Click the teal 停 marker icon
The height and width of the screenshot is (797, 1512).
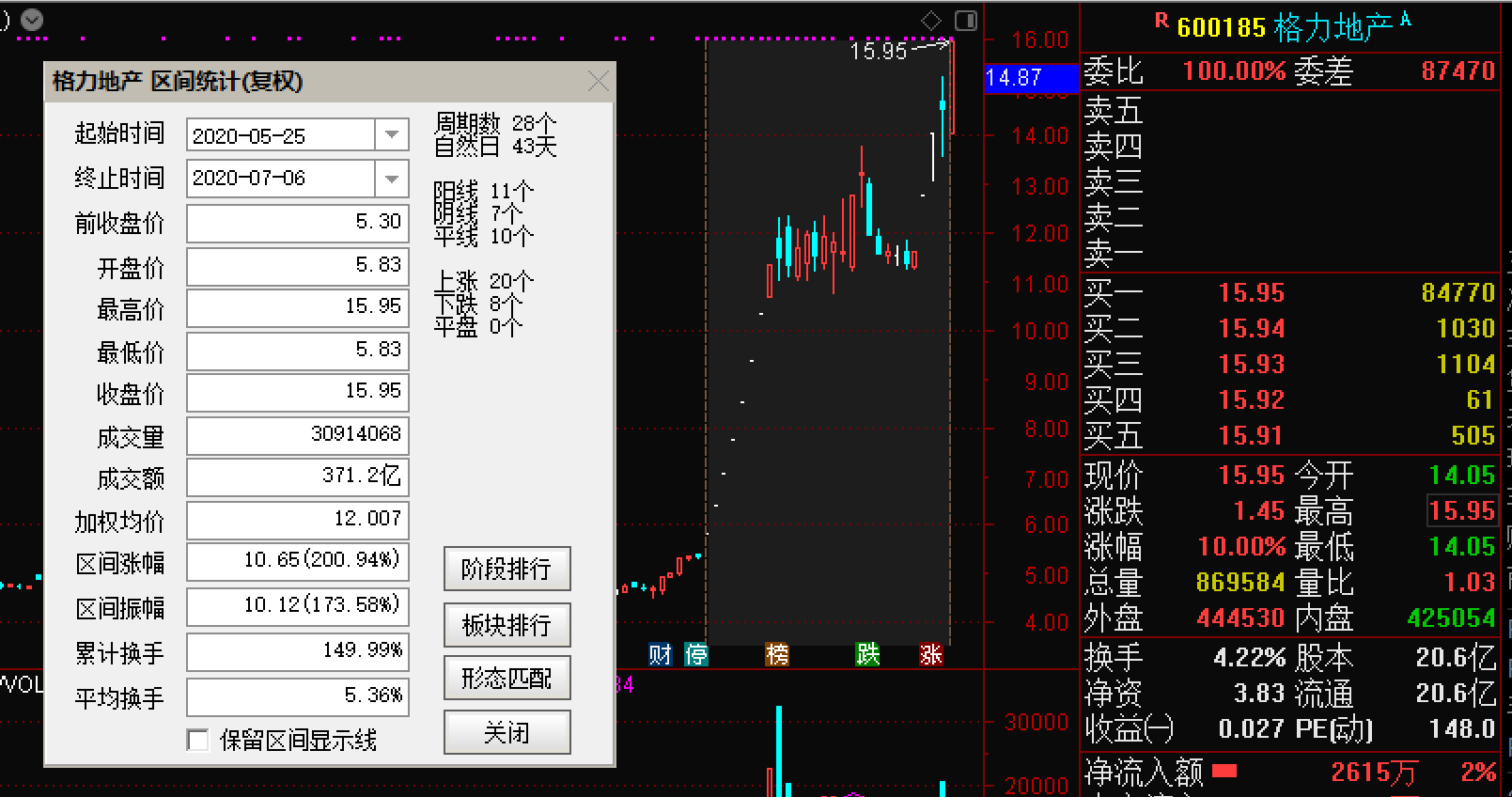[696, 654]
